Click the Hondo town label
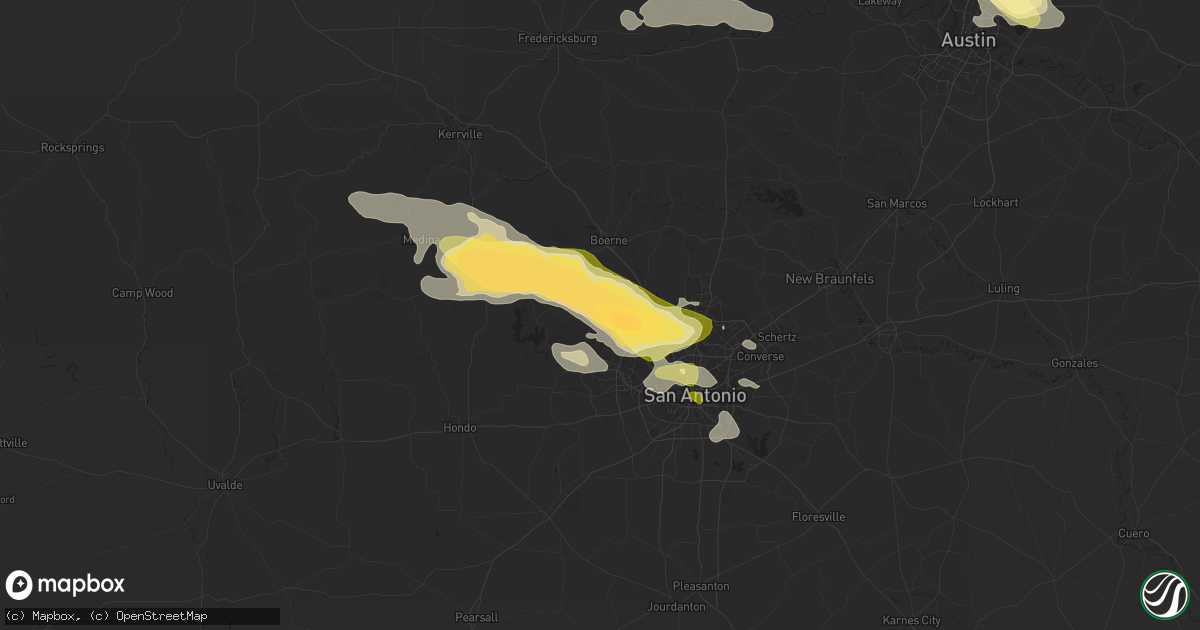The image size is (1200, 630). (x=460, y=428)
